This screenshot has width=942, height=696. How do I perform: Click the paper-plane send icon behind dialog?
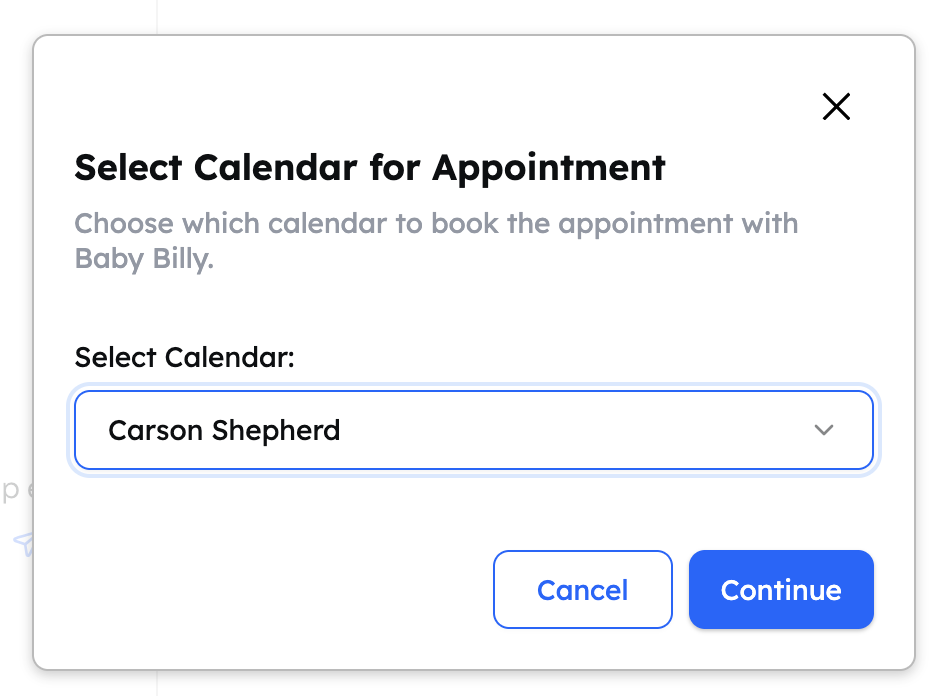pos(24,543)
